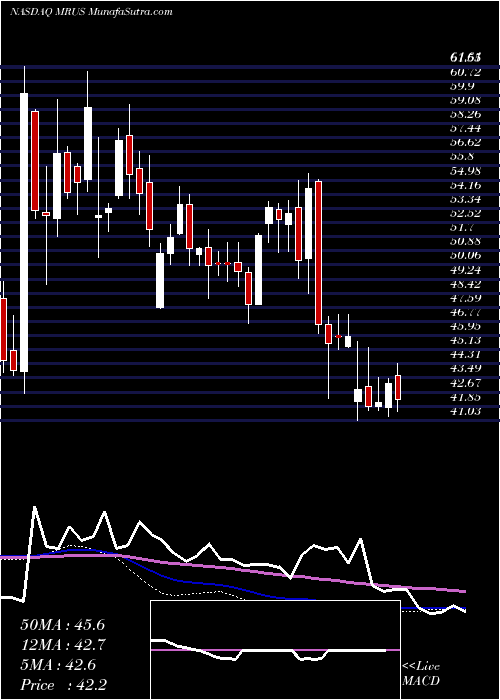The width and height of the screenshot is (500, 700).
Task: Click the 50.06 price axis label
Action: click(x=466, y=256)
